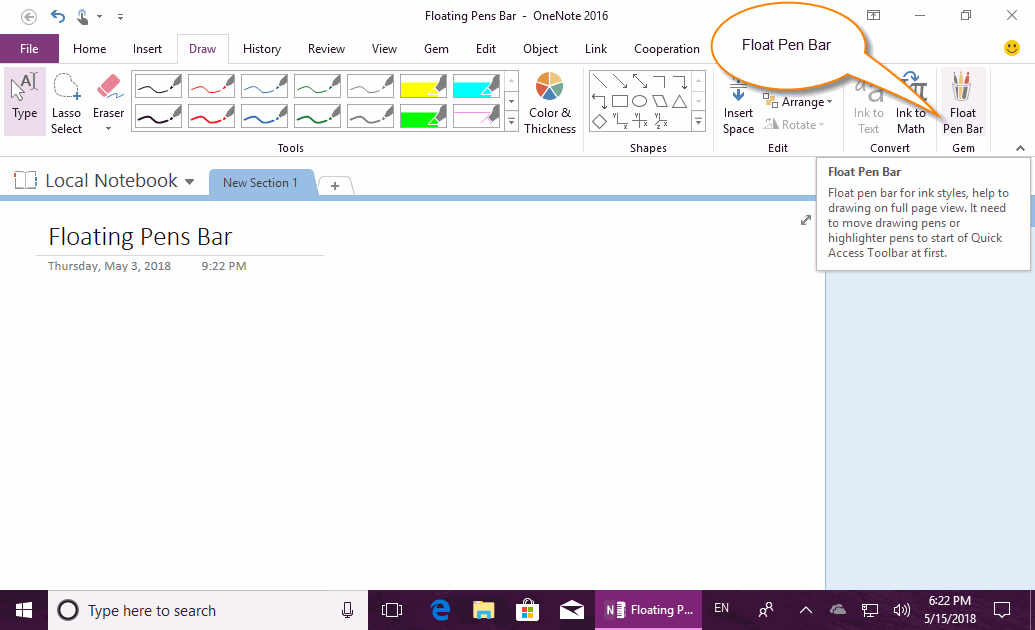
Task: Activate the Lasso Select tool
Action: click(67, 102)
